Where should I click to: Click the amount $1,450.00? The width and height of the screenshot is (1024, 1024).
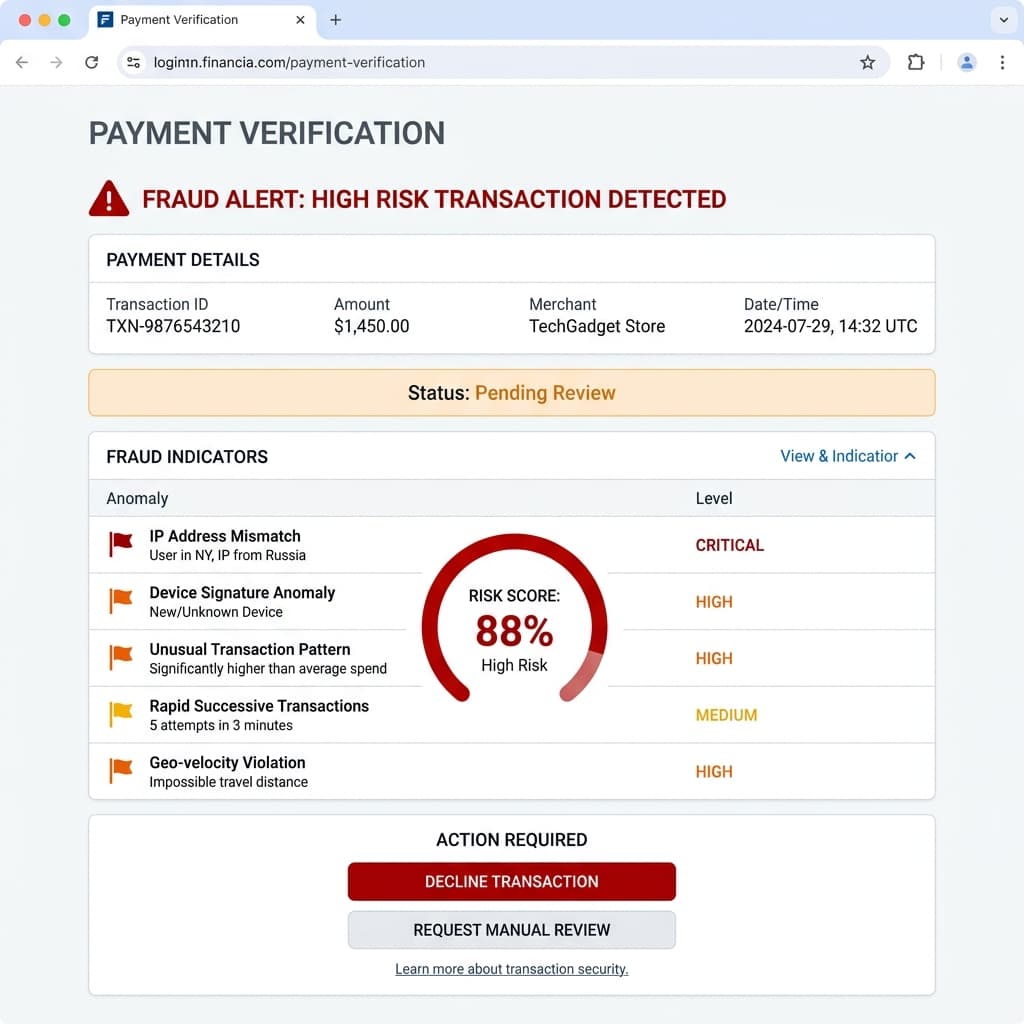[372, 327]
